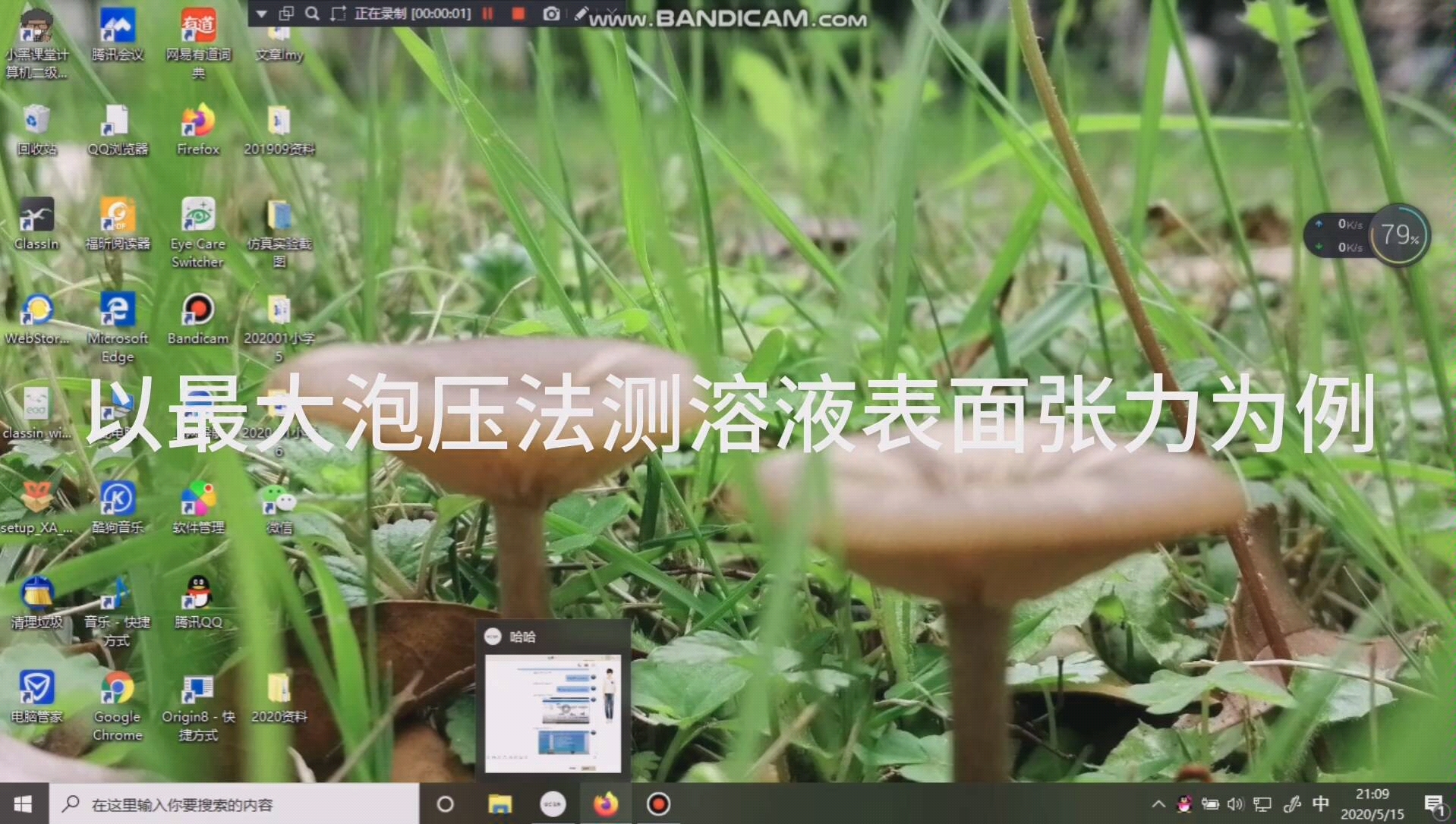Viewport: 1456px width, 824px height.
Task: Open the Bandicam zoom magnifier tool
Action: point(311,13)
